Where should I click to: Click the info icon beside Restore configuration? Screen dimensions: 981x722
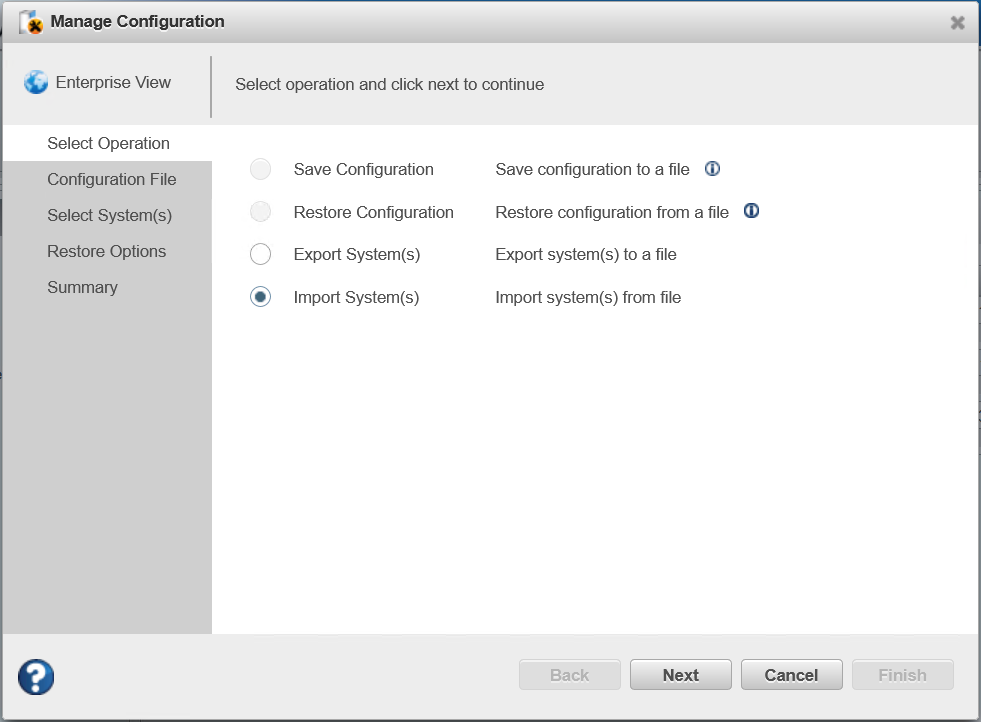[751, 211]
